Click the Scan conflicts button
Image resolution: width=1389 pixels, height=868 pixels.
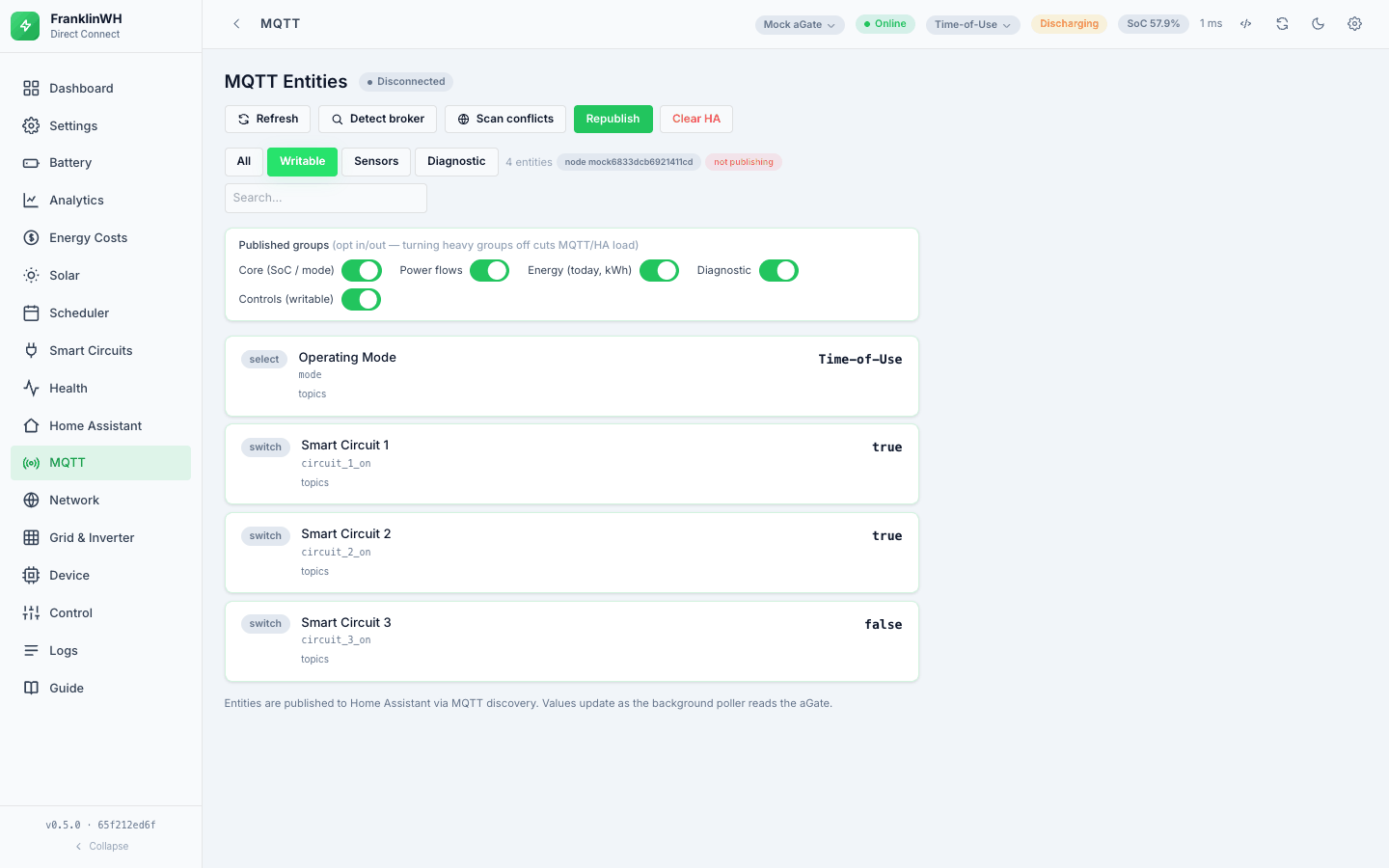[x=505, y=119]
